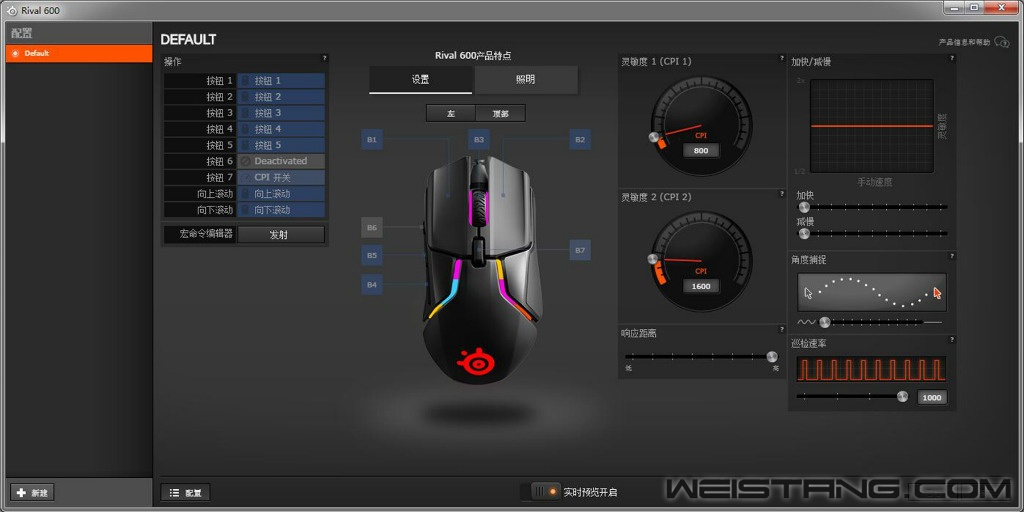This screenshot has width=1024, height=512.
Task: Open the 按钮 3 action assignment dropdown
Action: [x=281, y=113]
